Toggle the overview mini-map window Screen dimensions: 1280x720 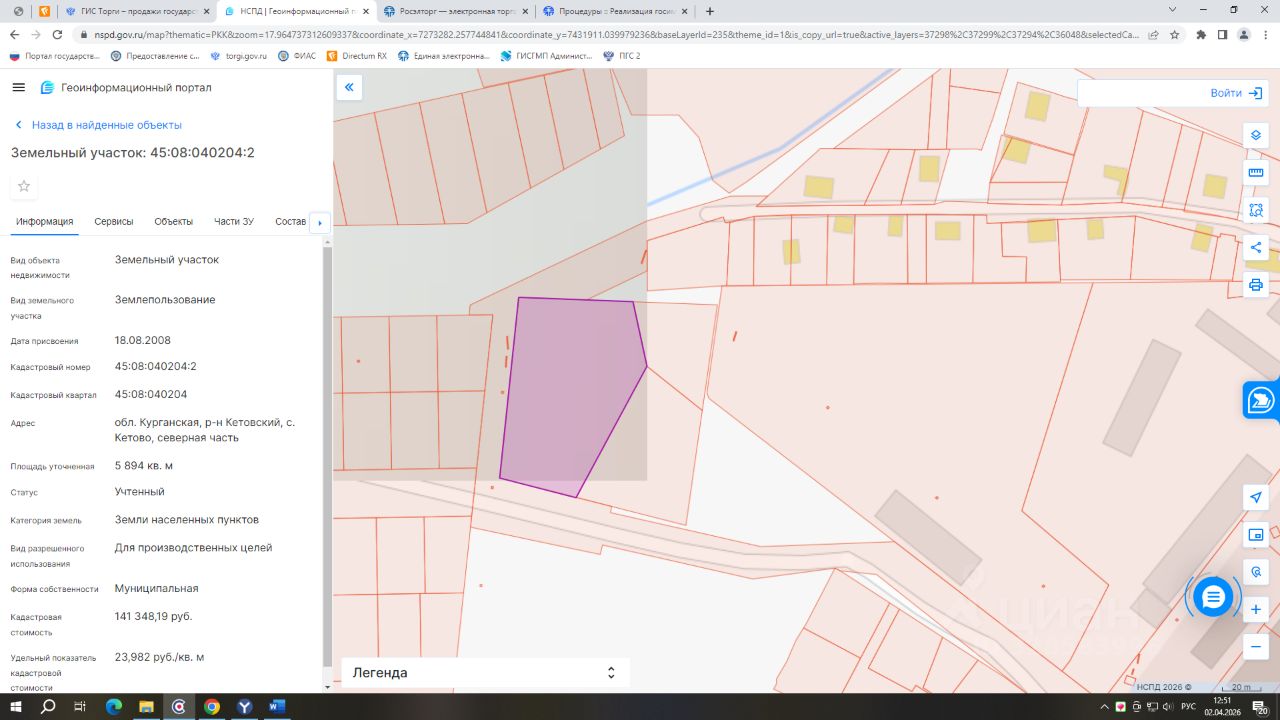click(1256, 535)
